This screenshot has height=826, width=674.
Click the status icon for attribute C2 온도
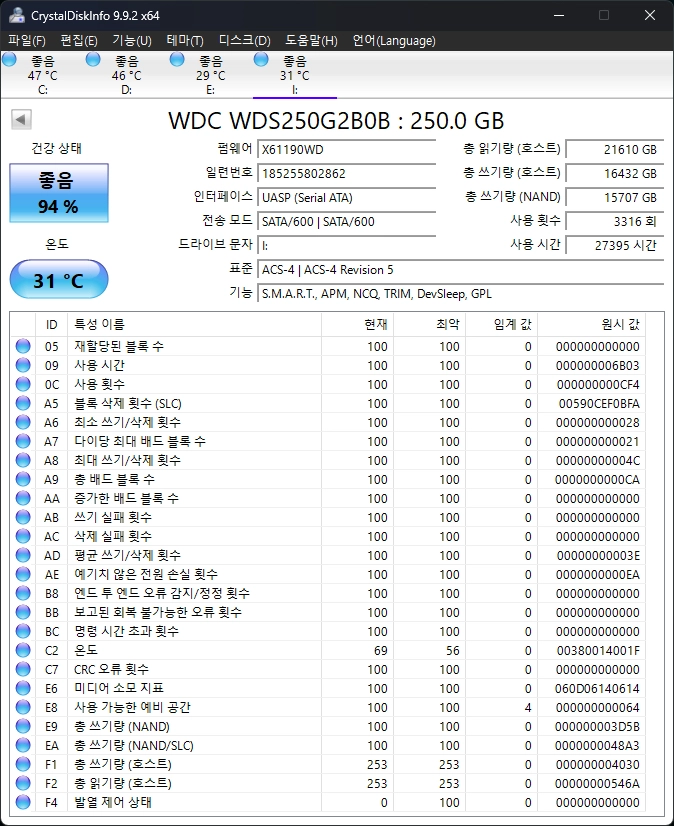pos(23,650)
